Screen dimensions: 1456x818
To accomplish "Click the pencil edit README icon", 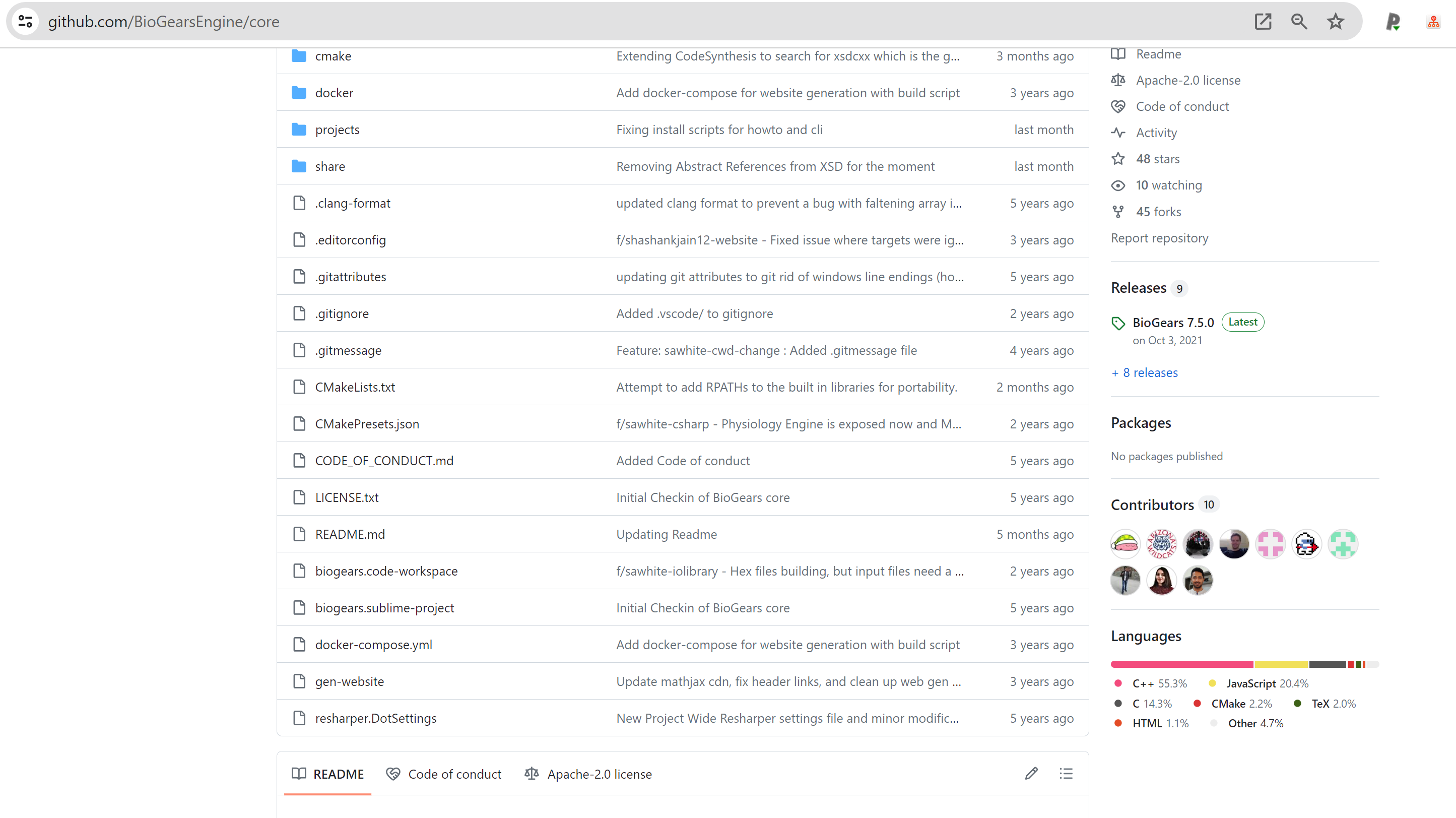I will [x=1031, y=773].
